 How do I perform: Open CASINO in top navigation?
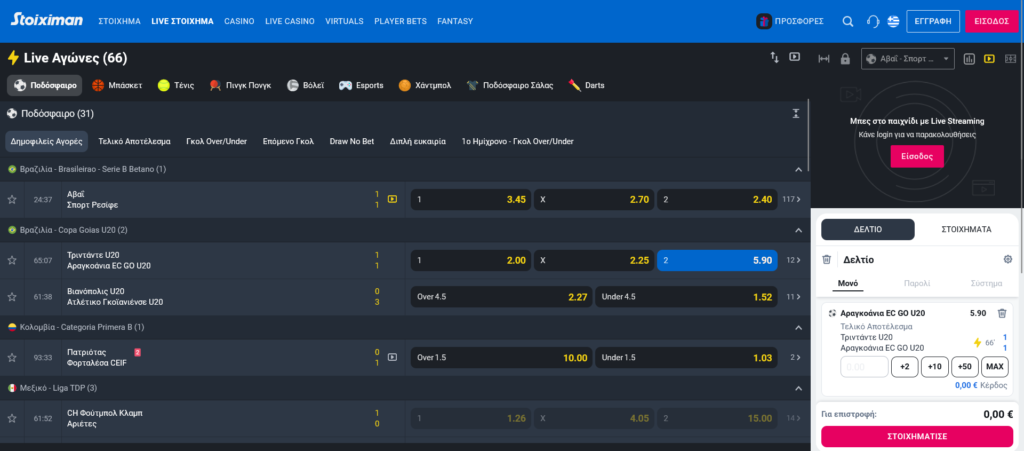pyautogui.click(x=239, y=22)
